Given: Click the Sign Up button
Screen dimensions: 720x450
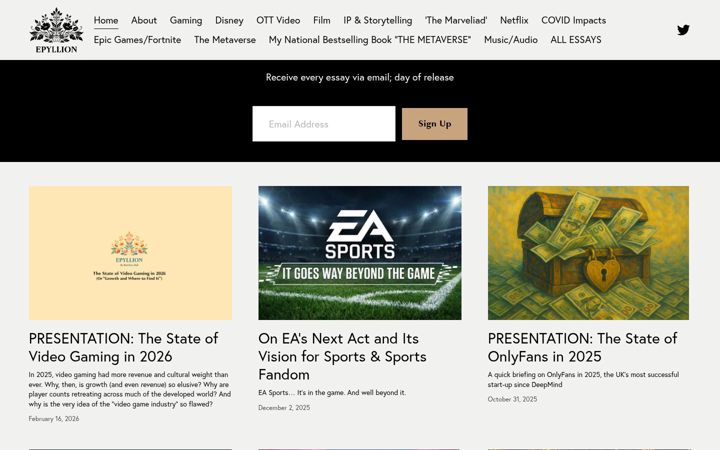Looking at the screenshot, I should pyautogui.click(x=435, y=124).
